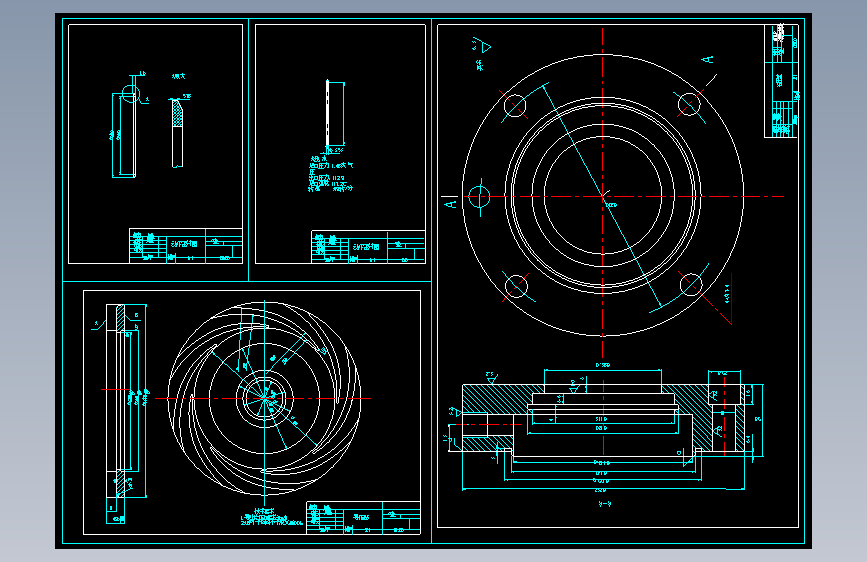Select the hatched enlarged detail view
Image resolution: width=867 pixels, height=562 pixels.
[x=177, y=132]
